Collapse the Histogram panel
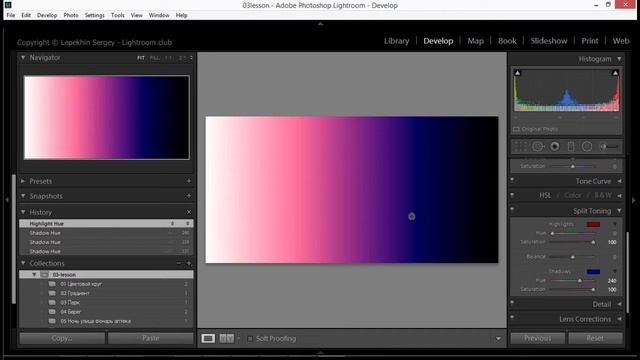The height and width of the screenshot is (360, 640). 619,59
